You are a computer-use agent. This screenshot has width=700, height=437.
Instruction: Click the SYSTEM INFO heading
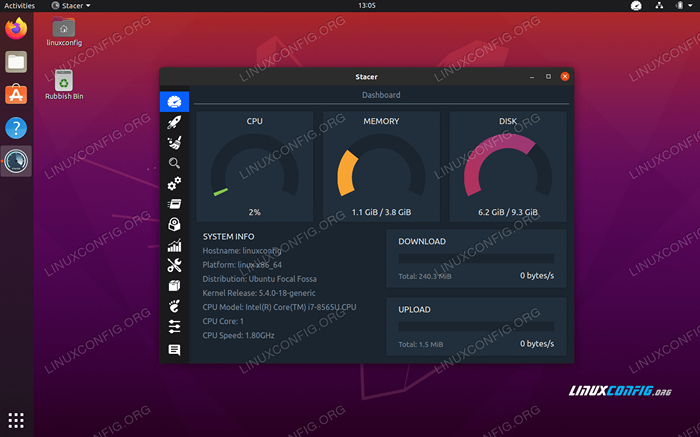(x=229, y=237)
